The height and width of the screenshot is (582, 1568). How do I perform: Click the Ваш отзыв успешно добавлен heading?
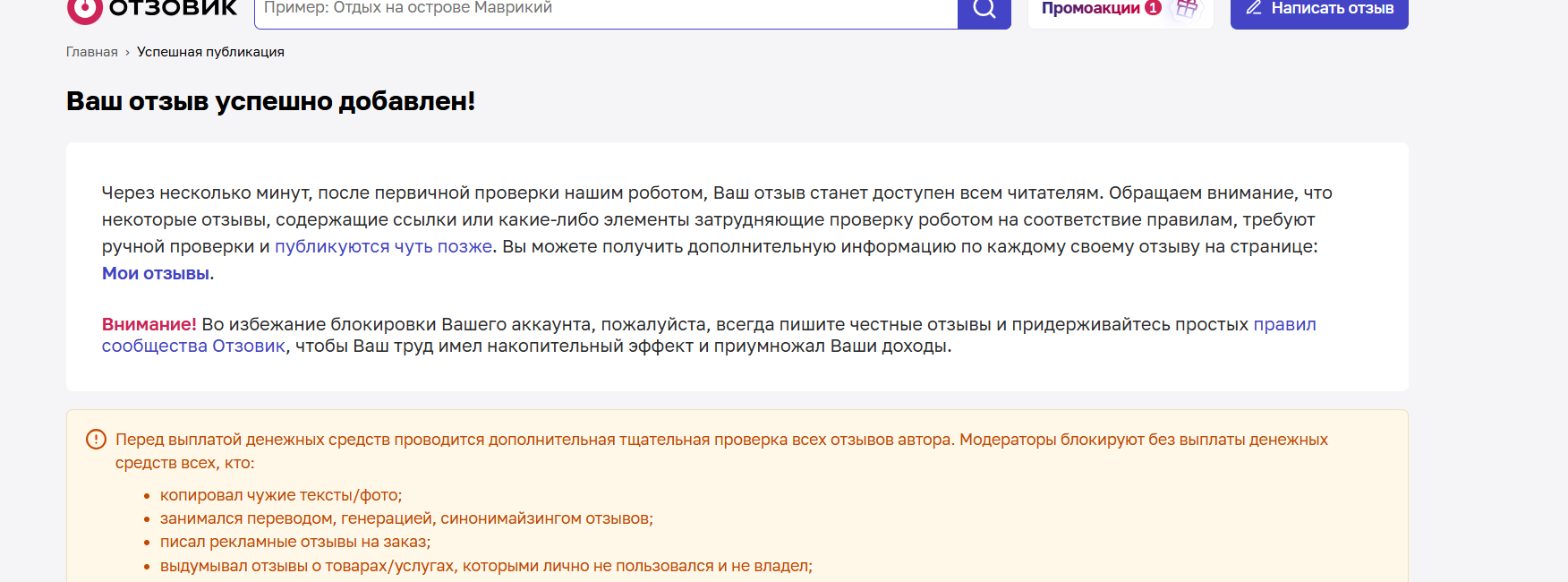coord(270,101)
